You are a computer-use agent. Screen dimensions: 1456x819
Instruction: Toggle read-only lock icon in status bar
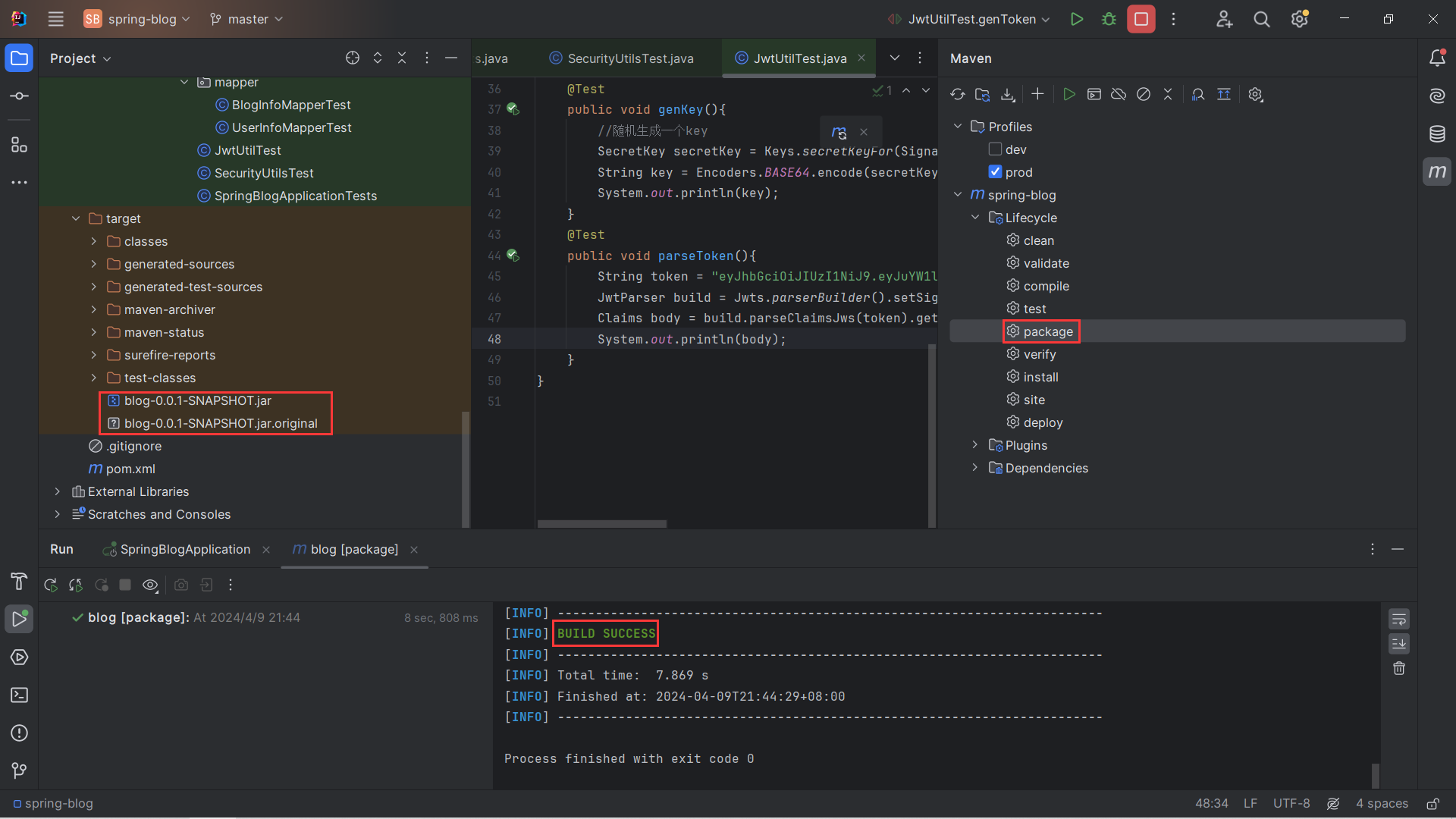tap(1432, 803)
